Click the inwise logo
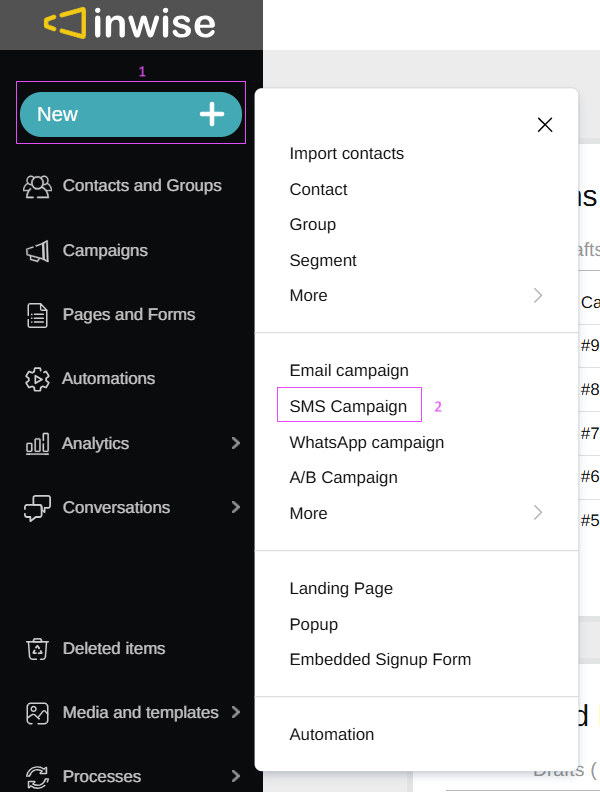The height and width of the screenshot is (792, 600). point(130,23)
